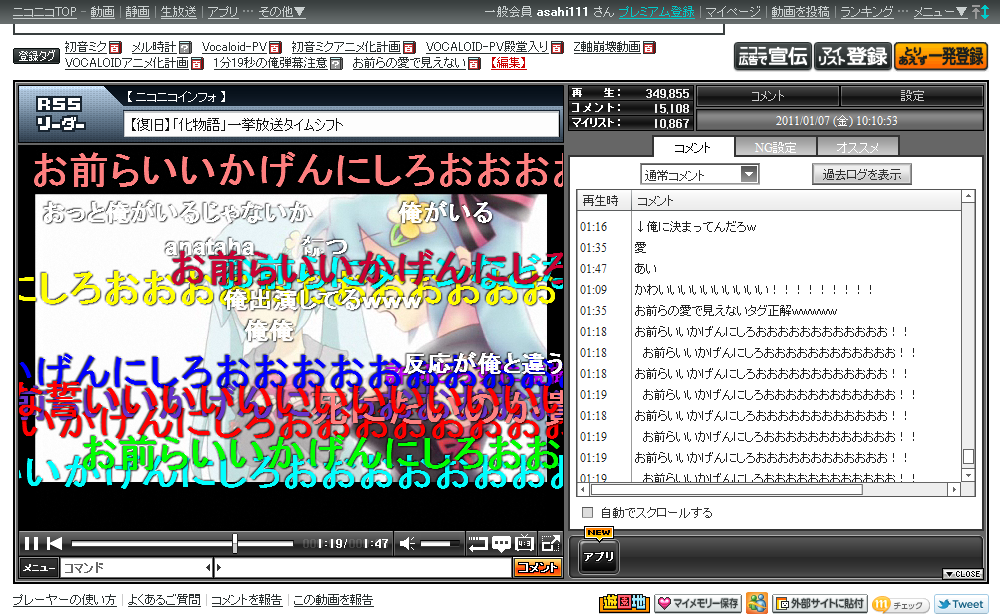The height and width of the screenshot is (615, 1000).
Task: Click comment list scroll-up arrow
Action: pyautogui.click(x=968, y=196)
